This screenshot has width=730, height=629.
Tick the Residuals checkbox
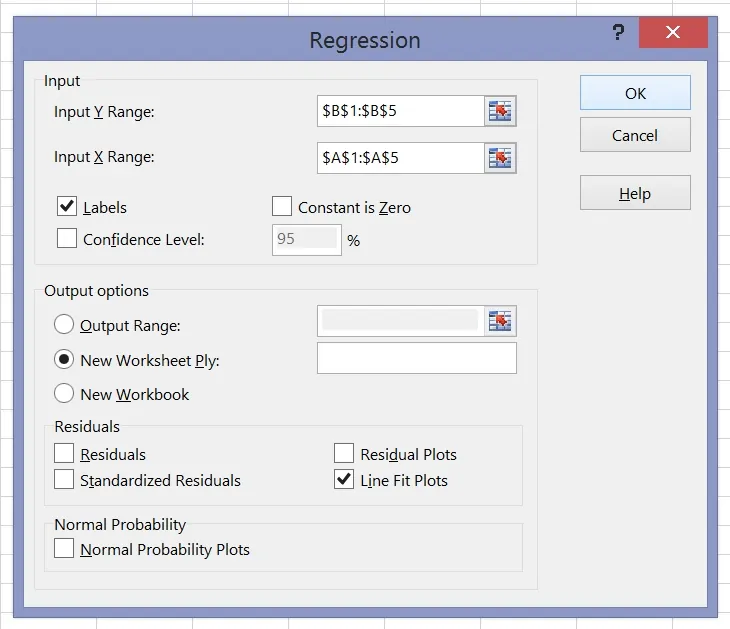65,454
